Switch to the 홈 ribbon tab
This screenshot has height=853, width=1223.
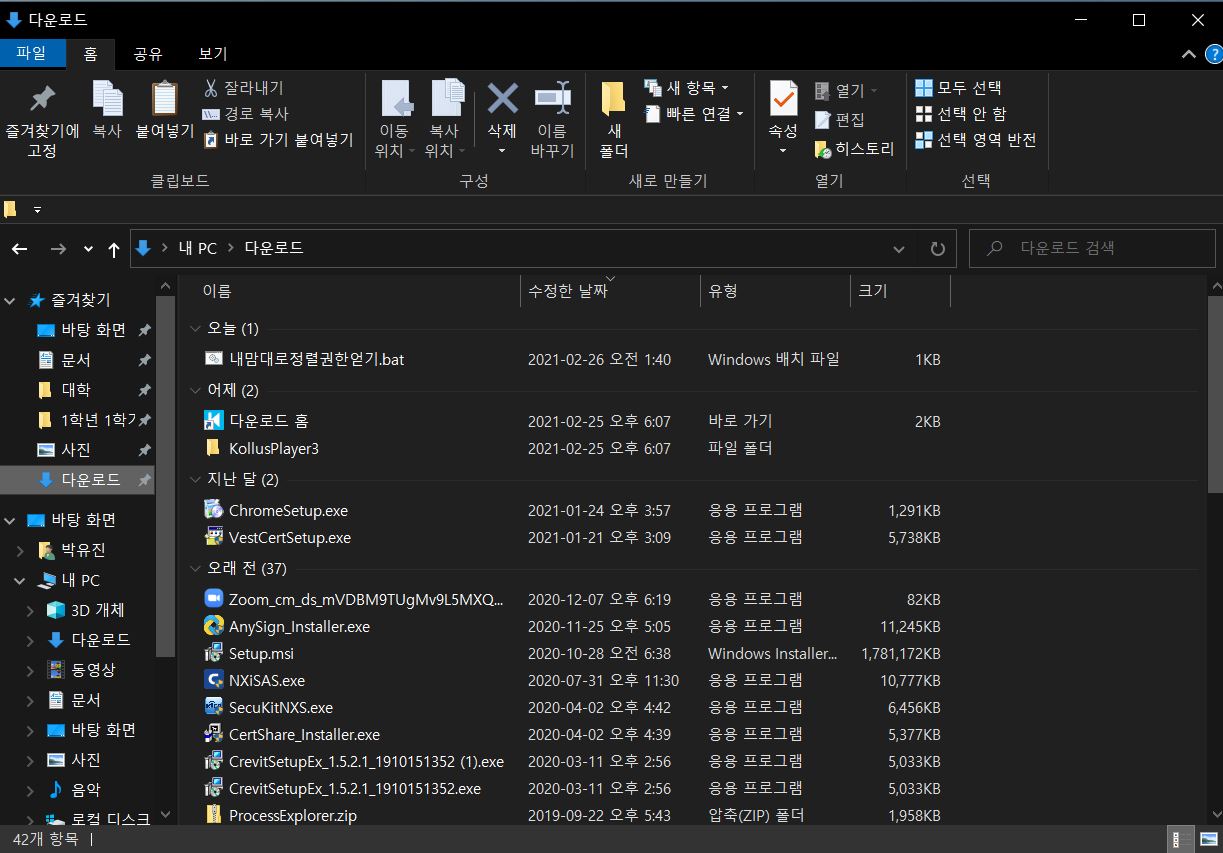[90, 54]
